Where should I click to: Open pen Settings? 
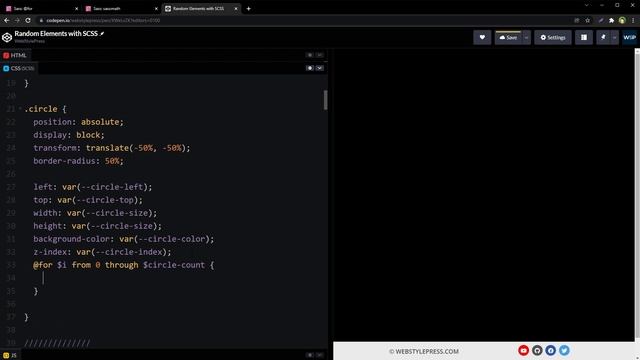tap(553, 38)
